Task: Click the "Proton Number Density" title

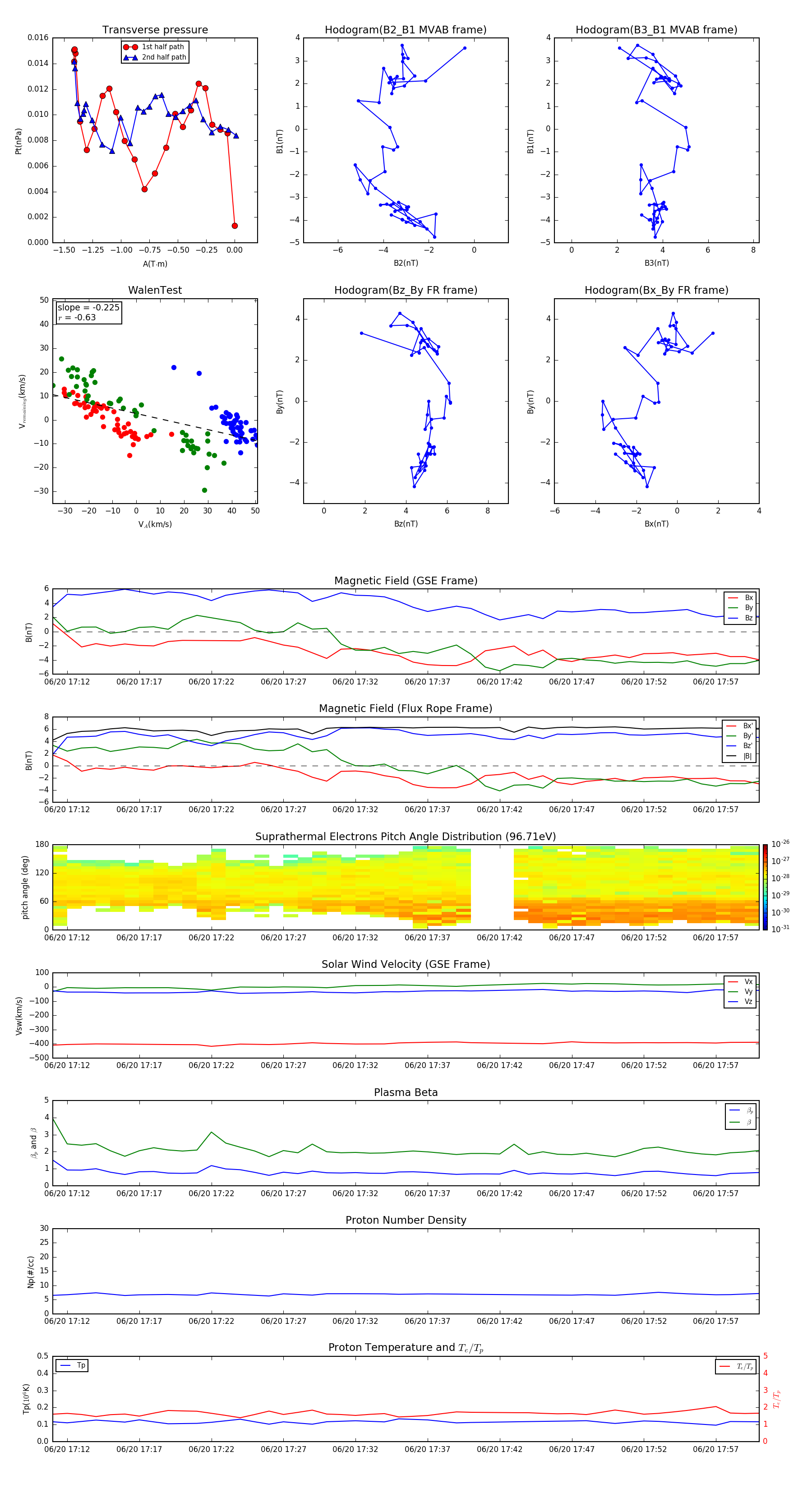Action: pyautogui.click(x=406, y=1220)
